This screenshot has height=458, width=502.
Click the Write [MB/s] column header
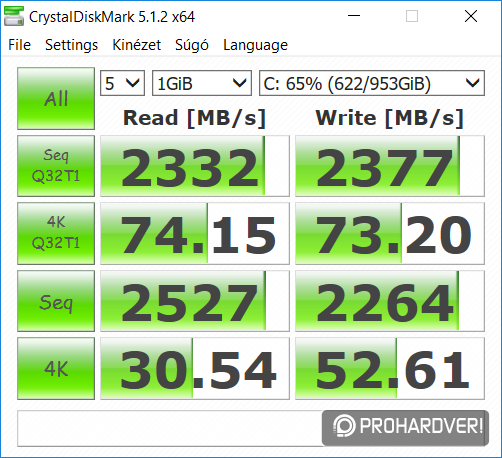[x=390, y=118]
